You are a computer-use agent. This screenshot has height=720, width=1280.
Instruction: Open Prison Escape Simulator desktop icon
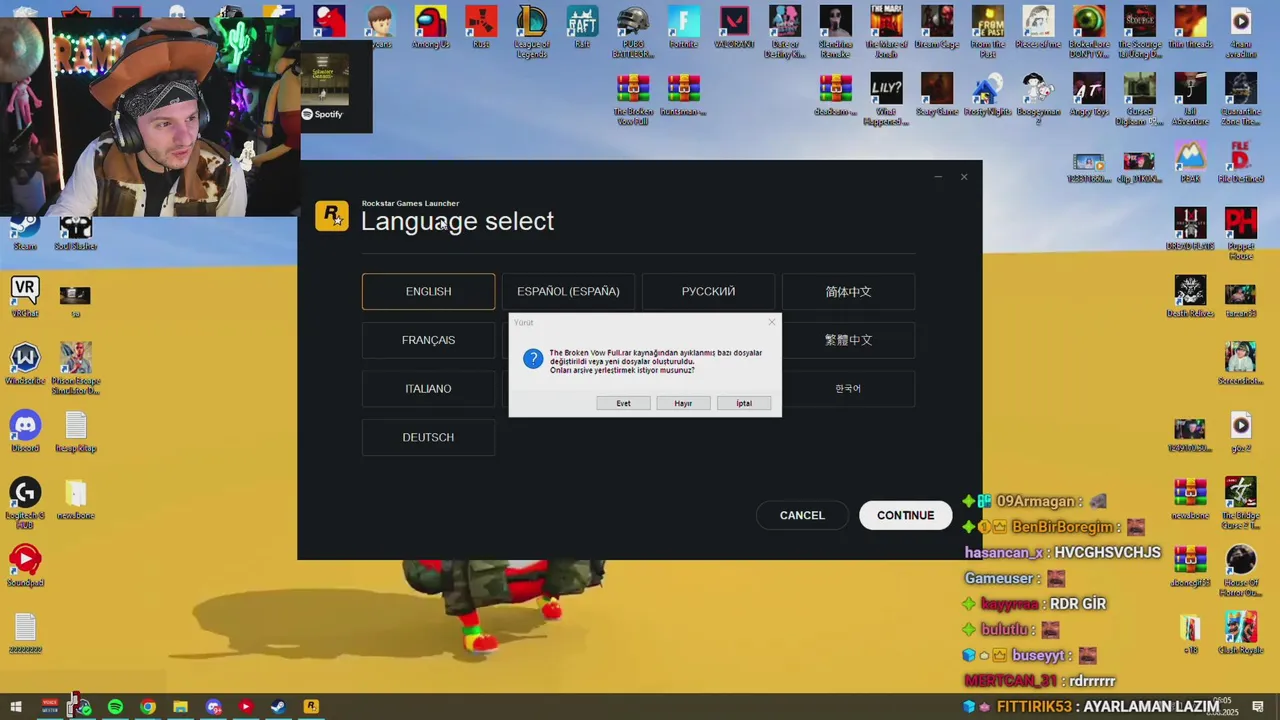pyautogui.click(x=75, y=368)
